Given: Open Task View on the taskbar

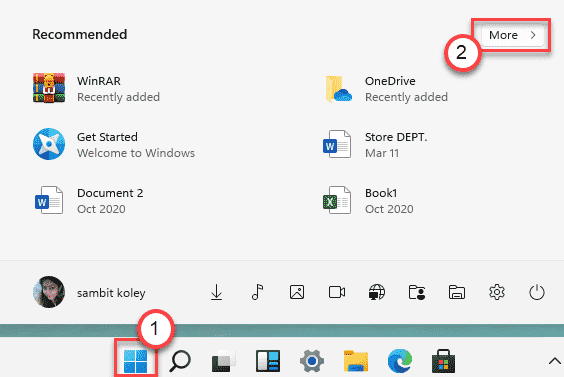Looking at the screenshot, I should click(x=224, y=361).
